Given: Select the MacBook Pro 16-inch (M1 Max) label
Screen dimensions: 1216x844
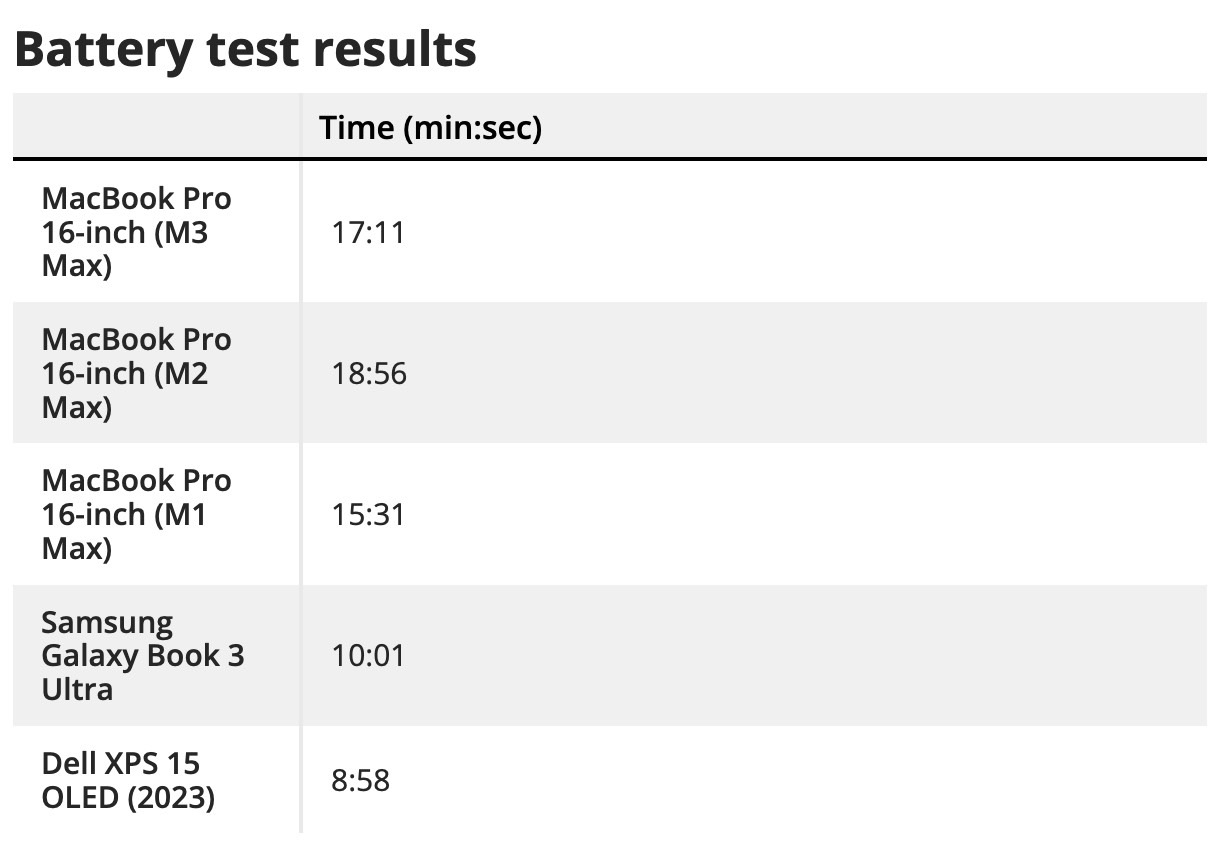Looking at the screenshot, I should click(x=136, y=515).
